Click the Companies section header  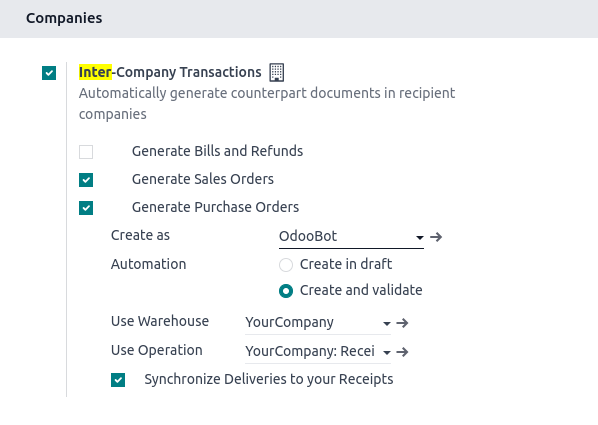click(64, 18)
